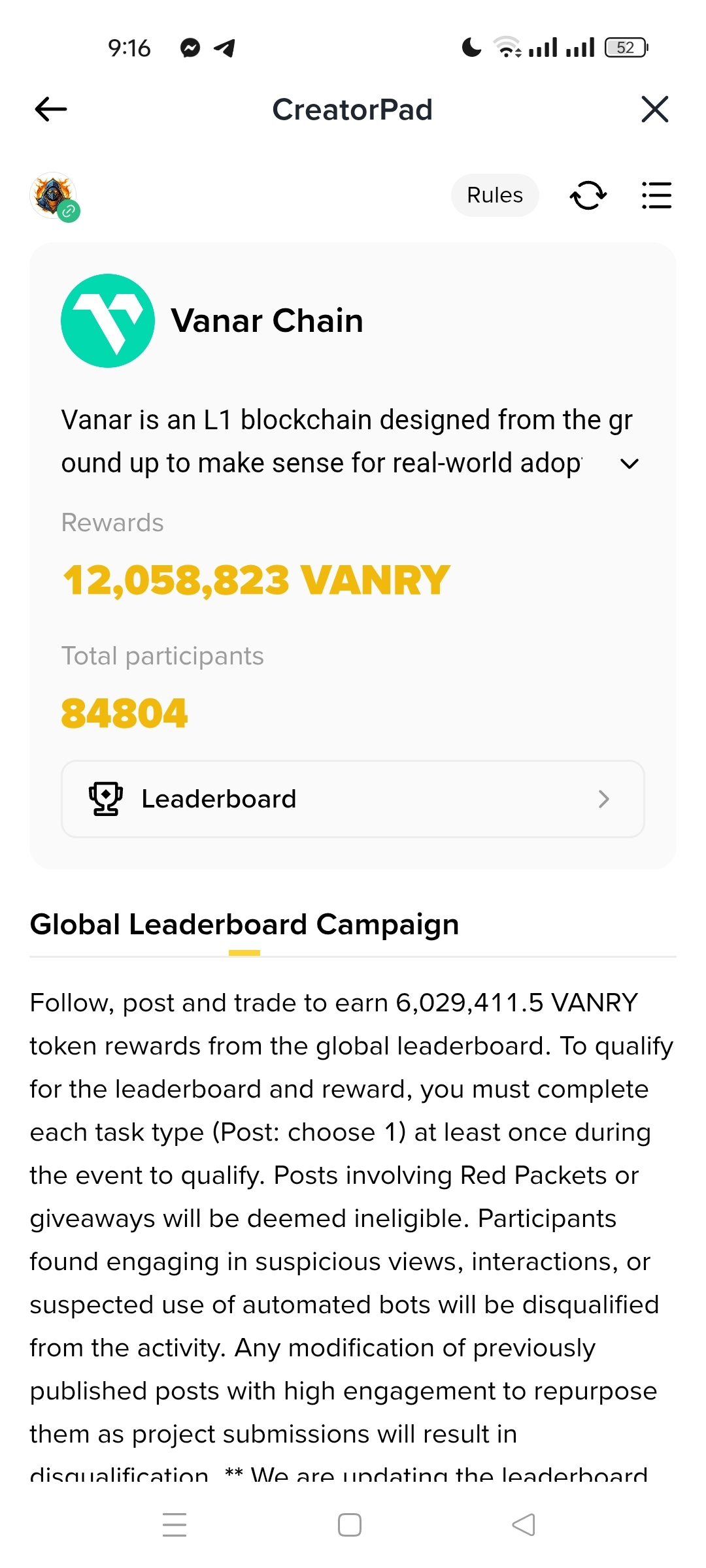The width and height of the screenshot is (706, 1568).
Task: Open the user profile avatar
Action: click(54, 195)
